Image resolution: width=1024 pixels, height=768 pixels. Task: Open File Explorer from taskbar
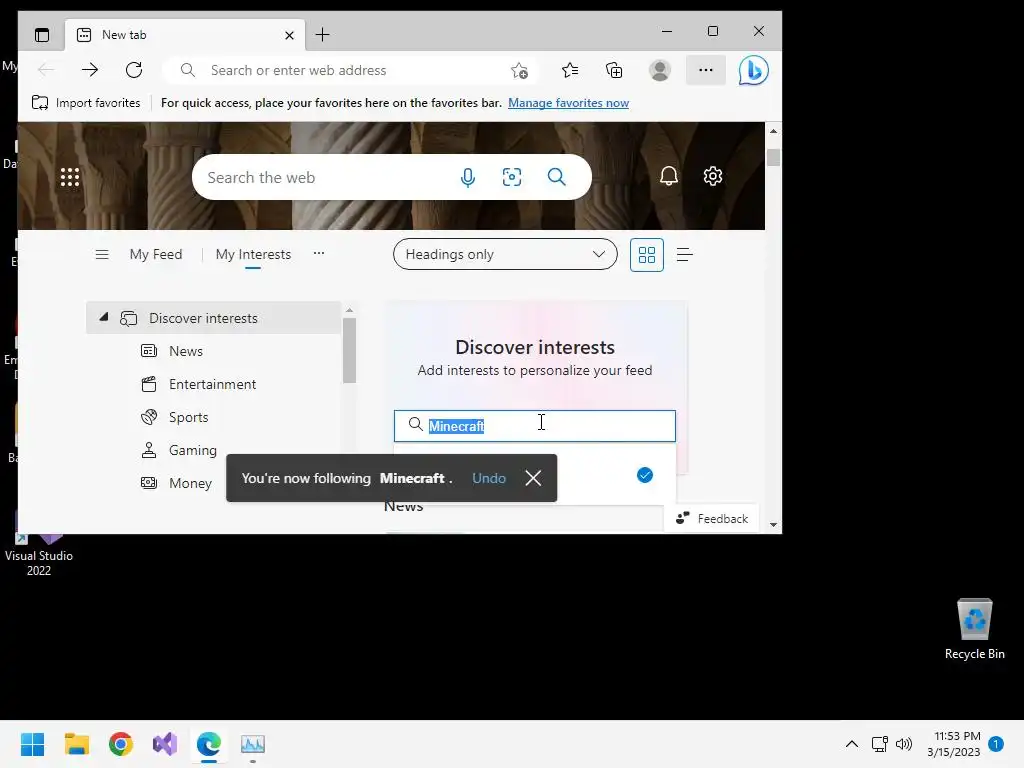coord(76,744)
